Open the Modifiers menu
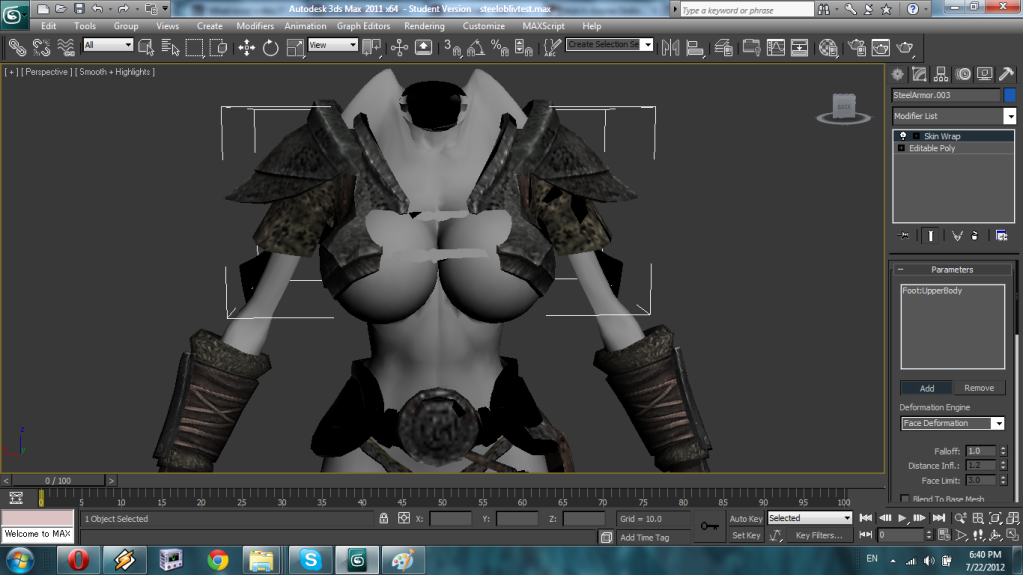Viewport: 1023px width, 575px height. coord(255,26)
